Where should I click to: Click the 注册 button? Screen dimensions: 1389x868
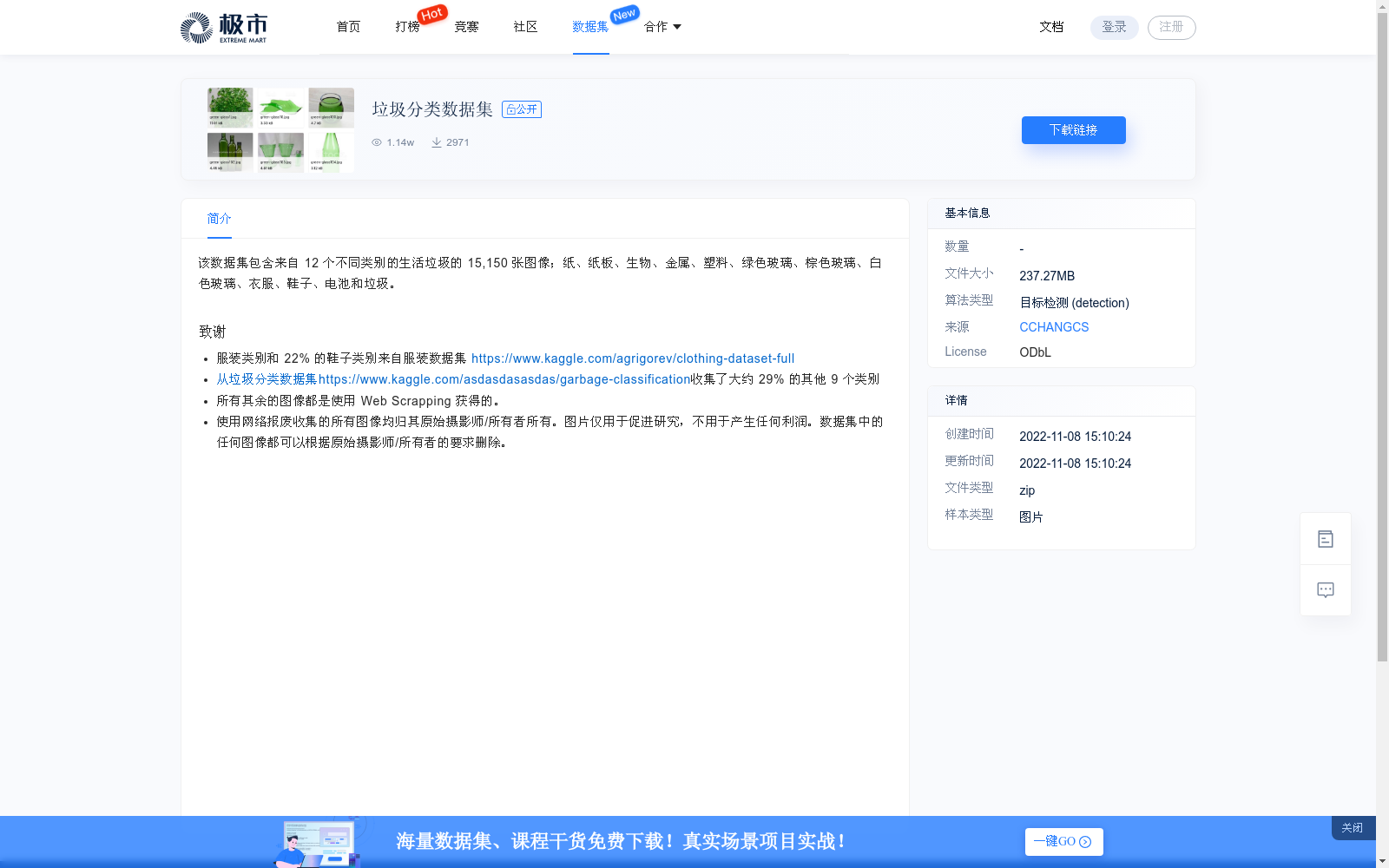(x=1171, y=27)
